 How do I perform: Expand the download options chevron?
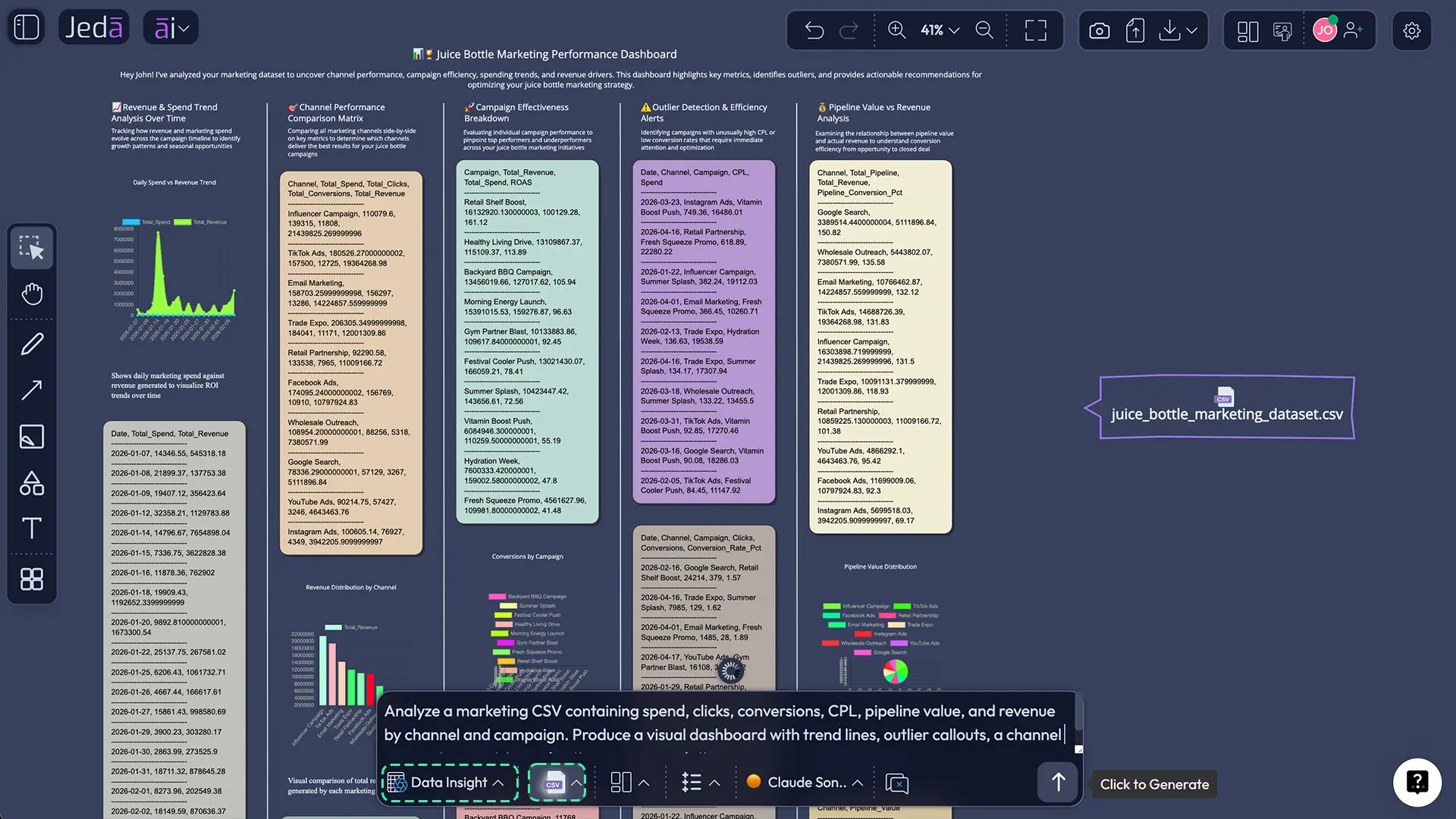[x=1192, y=30]
